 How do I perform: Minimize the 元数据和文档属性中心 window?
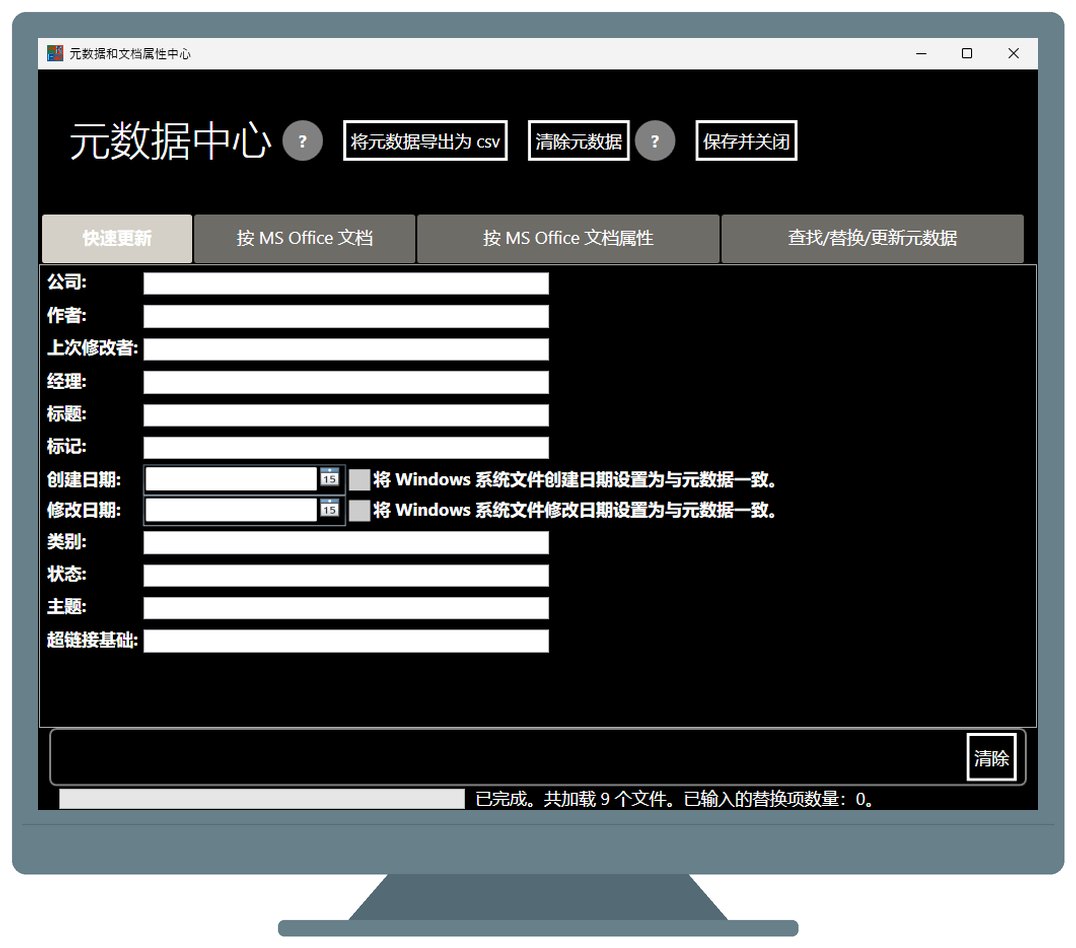(921, 54)
